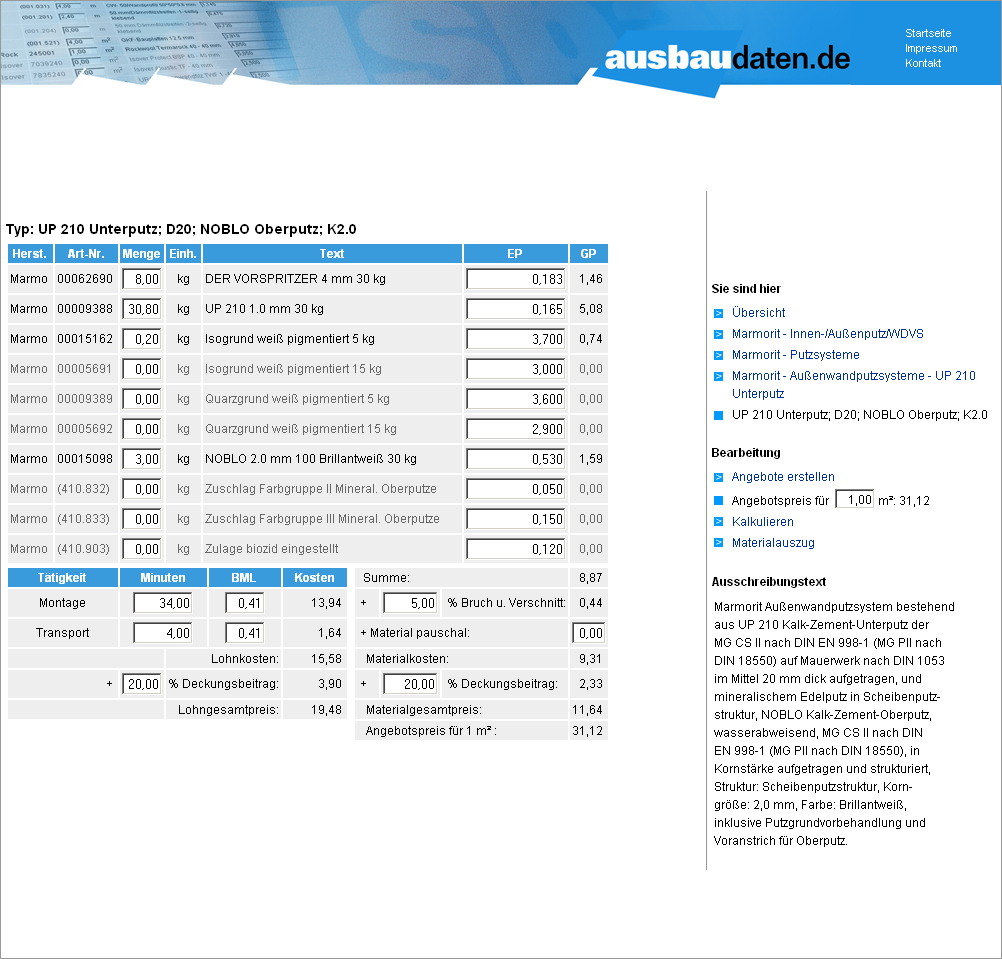
Task: Click Materialgesamtpreis value 11,64
Action: [x=587, y=710]
